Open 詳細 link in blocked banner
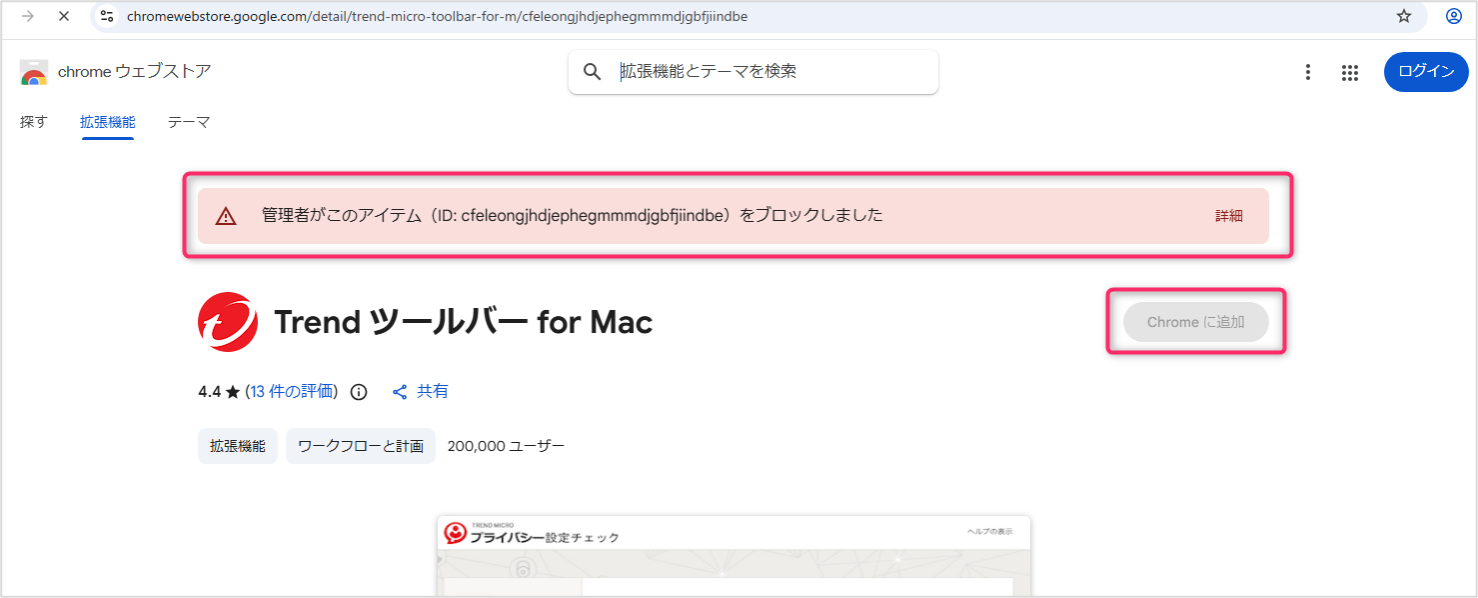Screen dimensions: 1478x598 point(1229,216)
